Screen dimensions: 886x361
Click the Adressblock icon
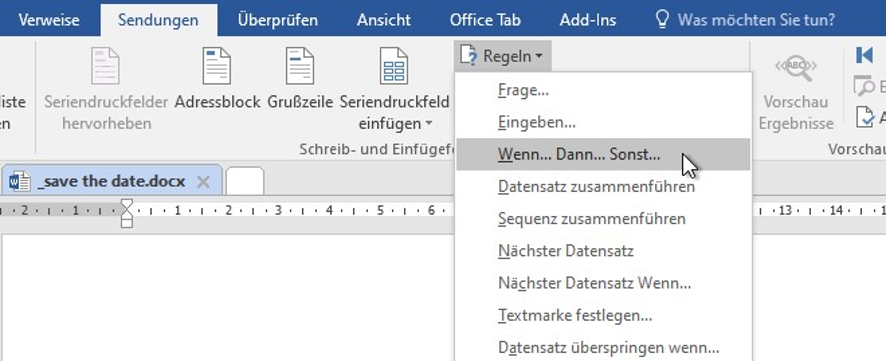click(x=217, y=66)
